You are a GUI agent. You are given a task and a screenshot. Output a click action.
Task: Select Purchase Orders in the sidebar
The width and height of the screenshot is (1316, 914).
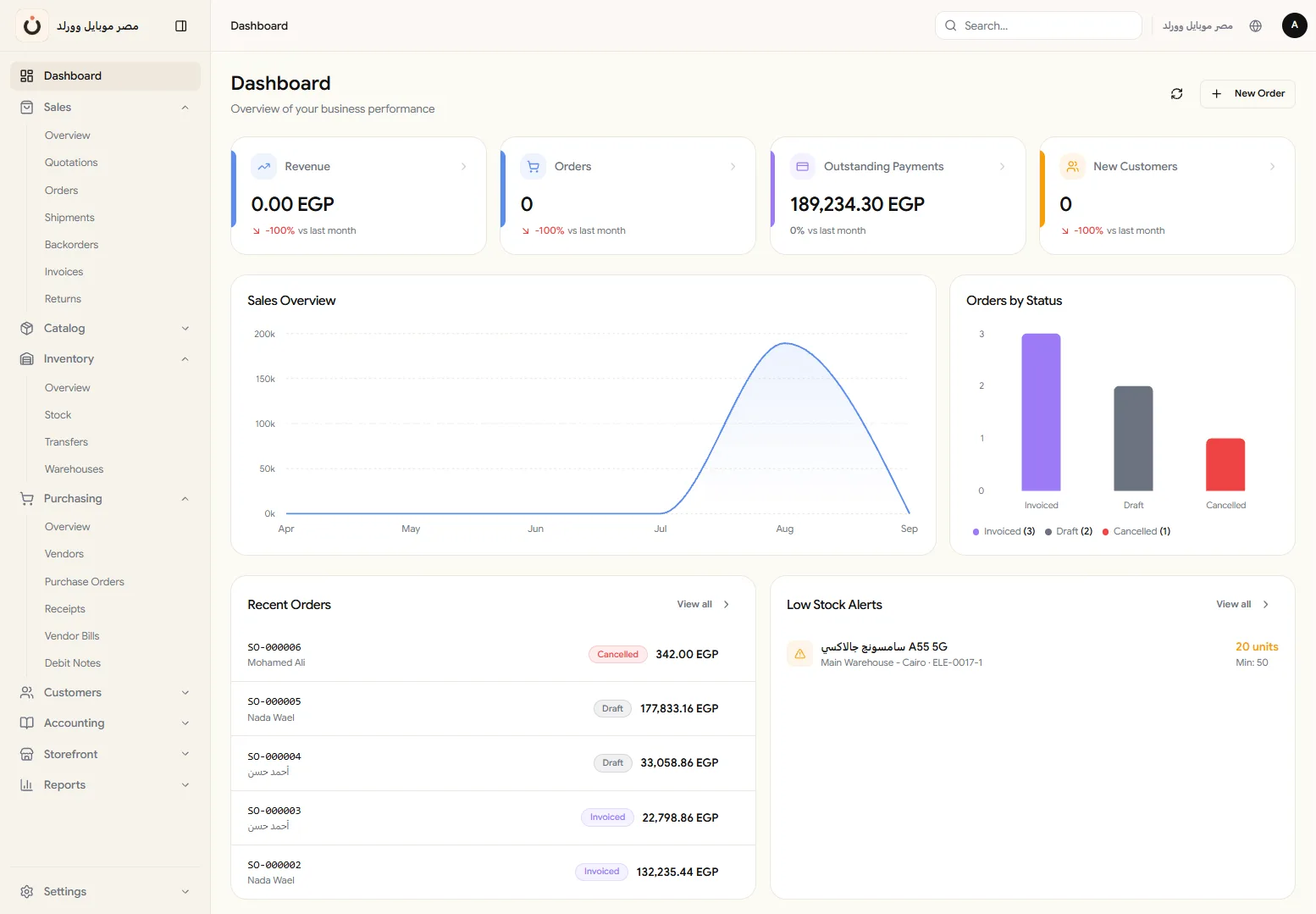pos(84,582)
